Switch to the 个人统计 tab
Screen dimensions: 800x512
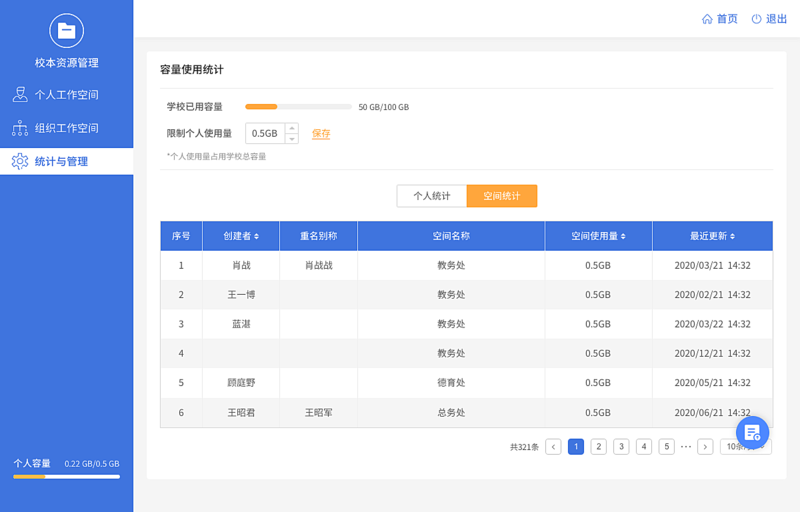(432, 196)
